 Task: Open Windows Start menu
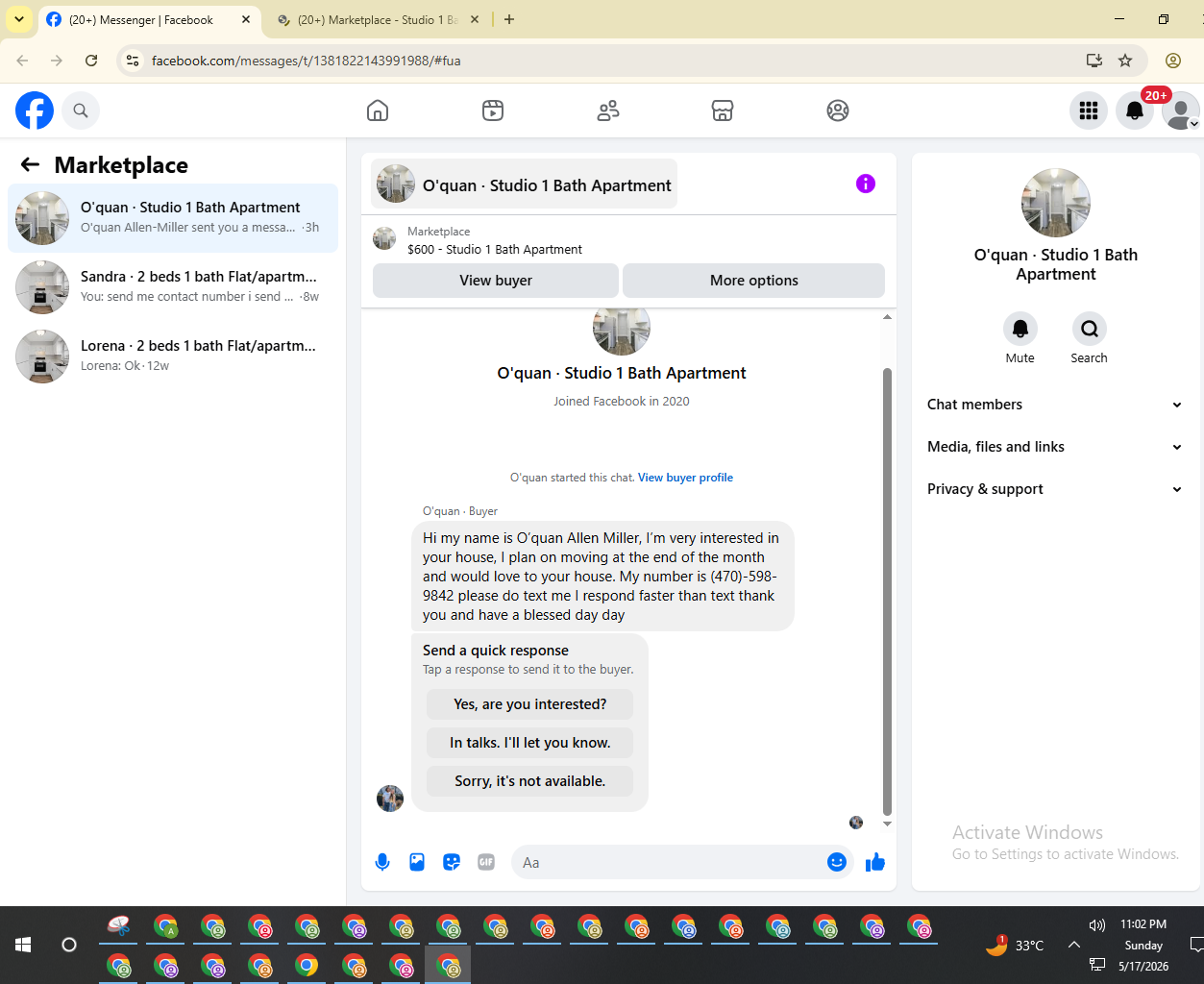[x=23, y=945]
